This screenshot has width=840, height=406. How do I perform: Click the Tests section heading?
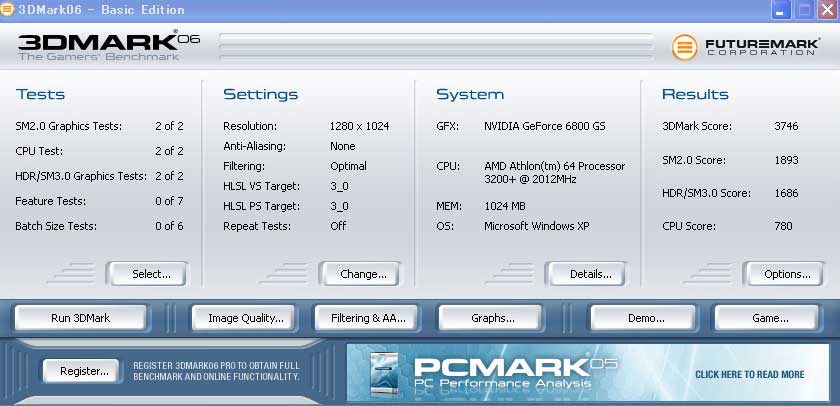(40, 94)
